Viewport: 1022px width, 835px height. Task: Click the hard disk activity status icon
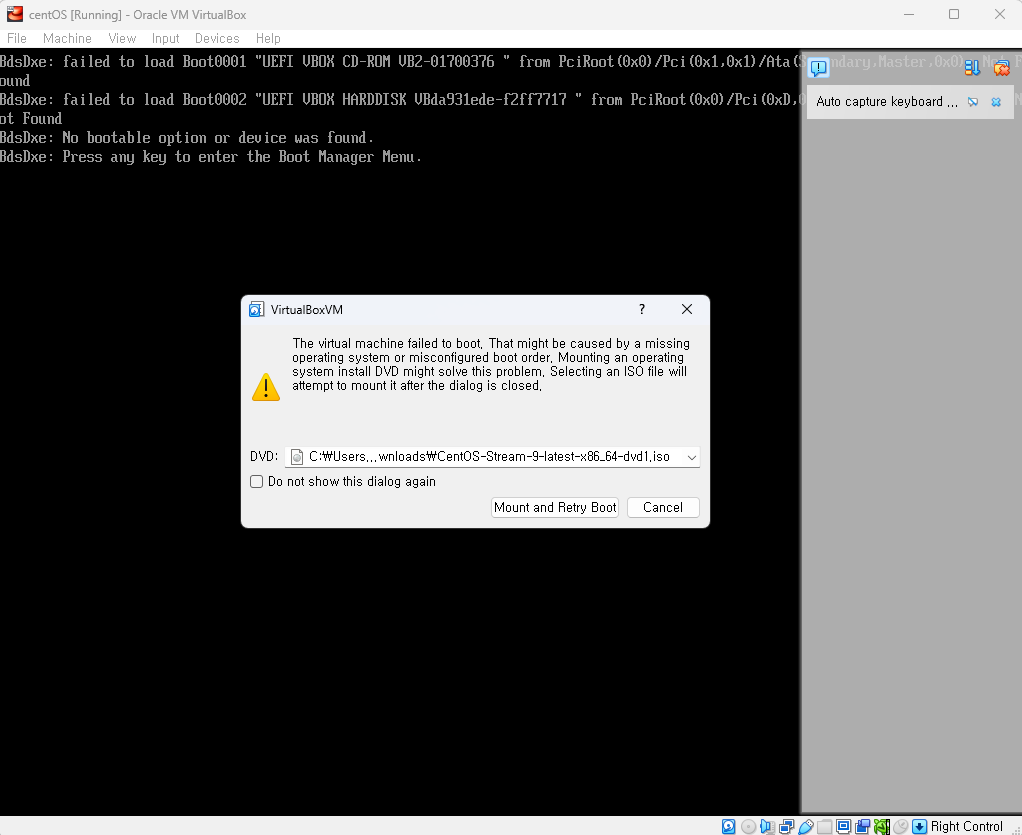coord(729,827)
